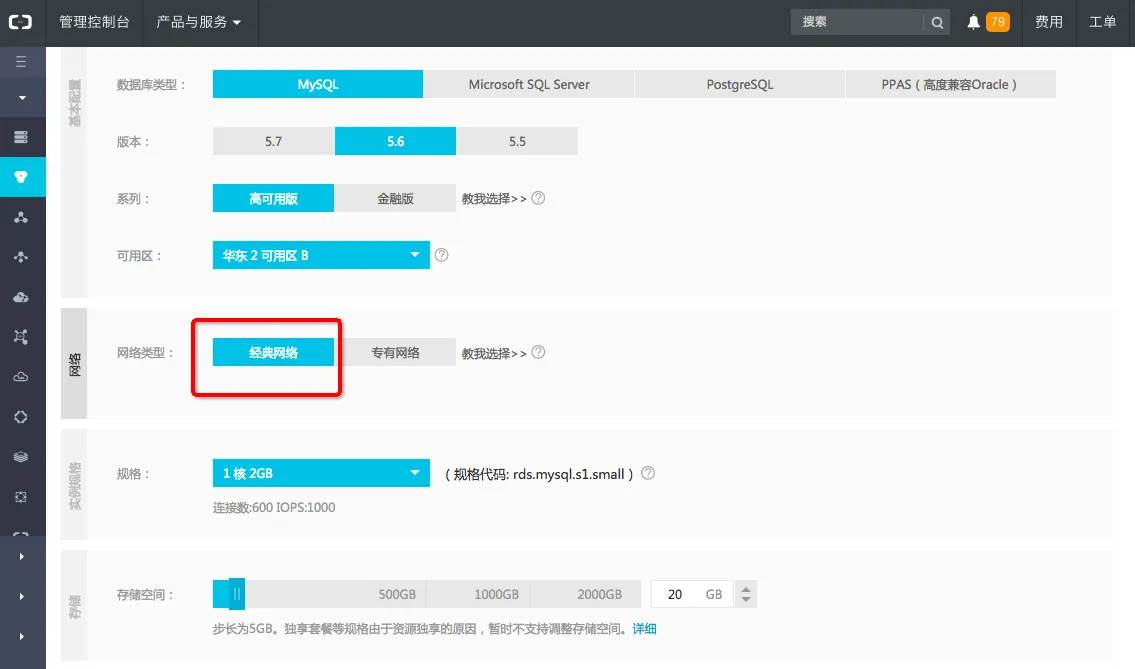Open the 1 核 2GB spec dropdown
Viewport: 1135px width, 669px height.
click(321, 473)
